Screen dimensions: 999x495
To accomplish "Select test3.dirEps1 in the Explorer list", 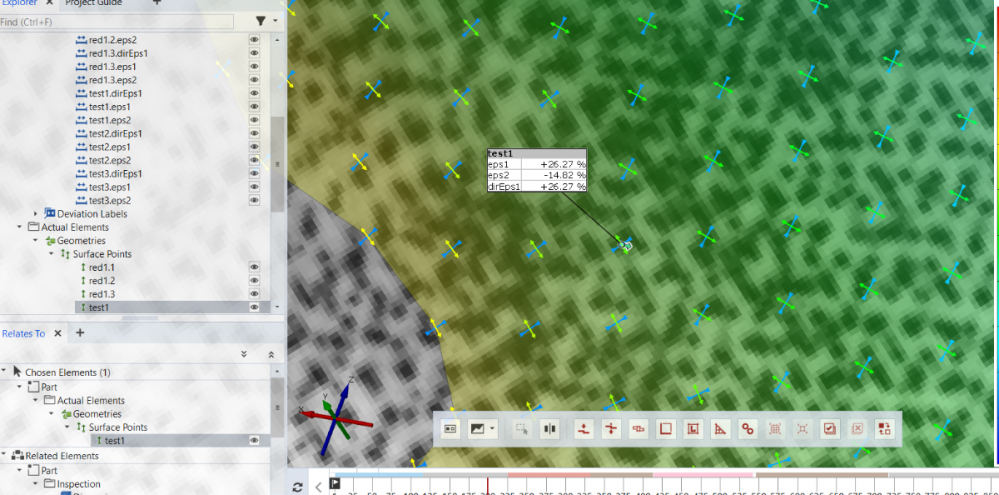I will [x=115, y=173].
